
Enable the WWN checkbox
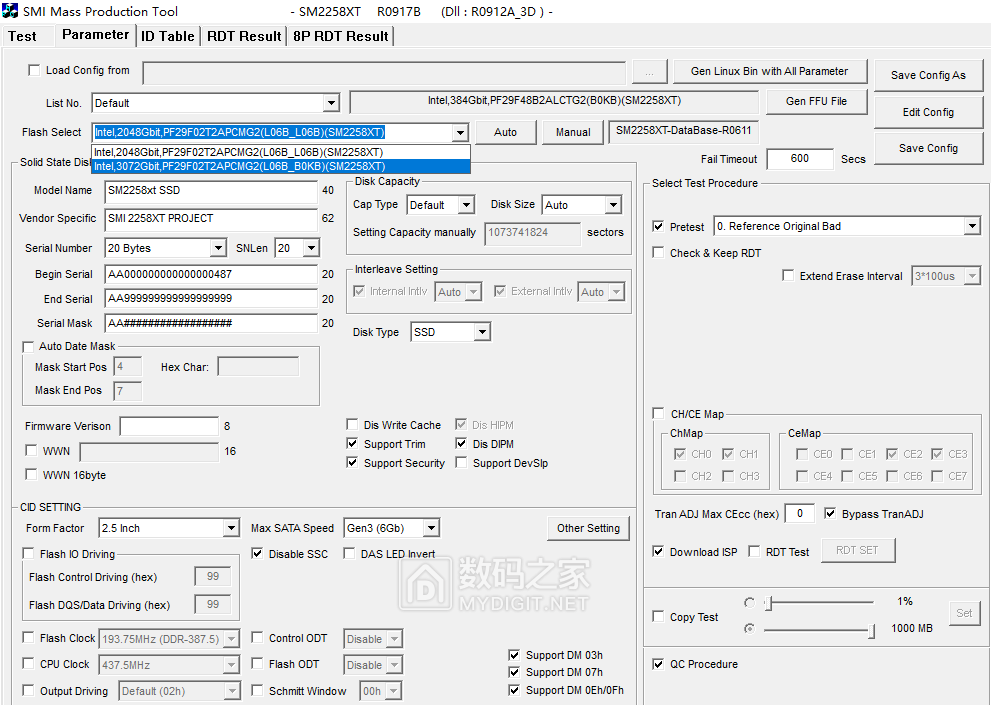coord(30,450)
